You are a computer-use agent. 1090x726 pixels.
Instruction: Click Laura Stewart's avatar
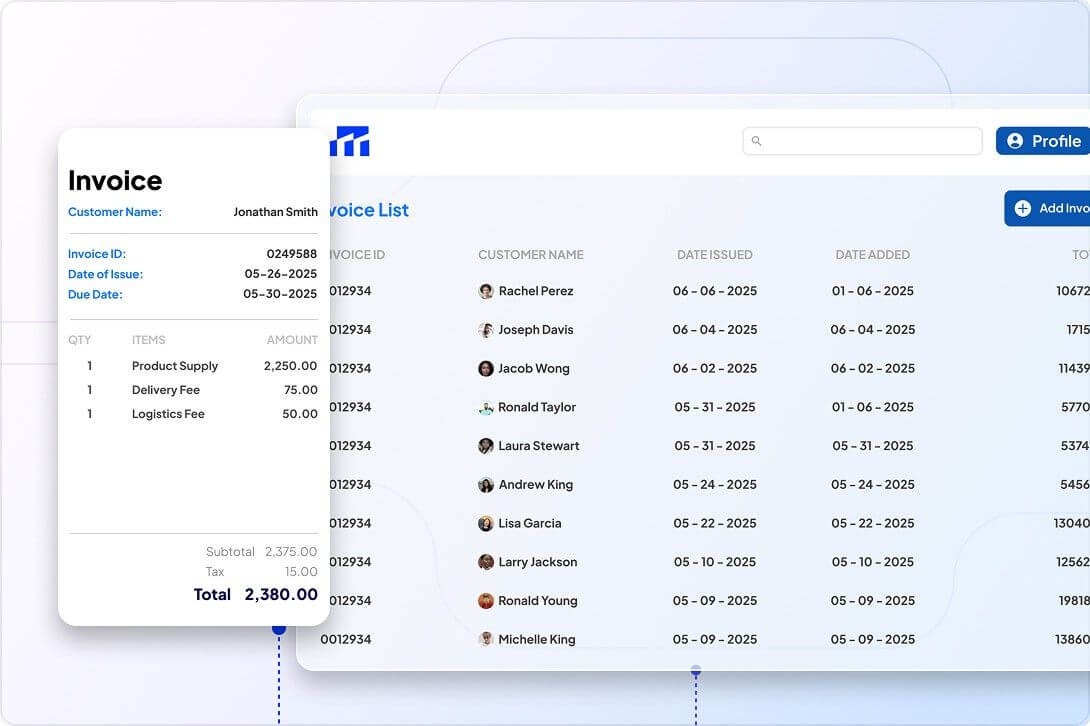[486, 446]
